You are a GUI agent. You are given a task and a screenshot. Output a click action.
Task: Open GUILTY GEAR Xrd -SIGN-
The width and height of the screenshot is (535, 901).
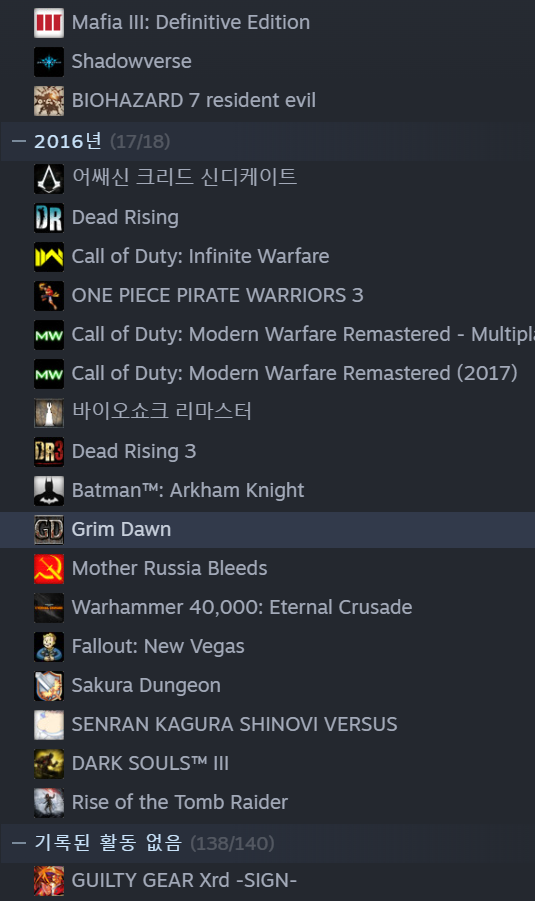[267, 881]
